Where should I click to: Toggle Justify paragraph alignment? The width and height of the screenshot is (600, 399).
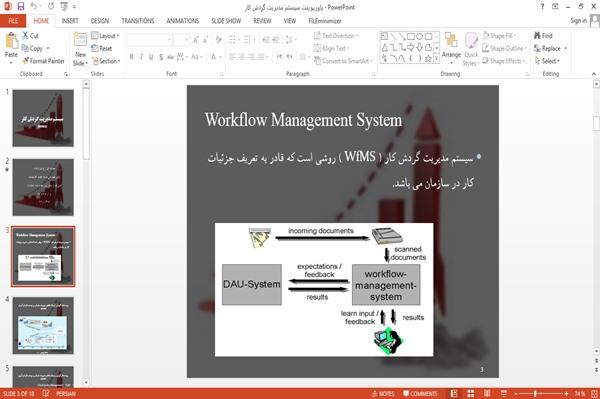(x=261, y=57)
